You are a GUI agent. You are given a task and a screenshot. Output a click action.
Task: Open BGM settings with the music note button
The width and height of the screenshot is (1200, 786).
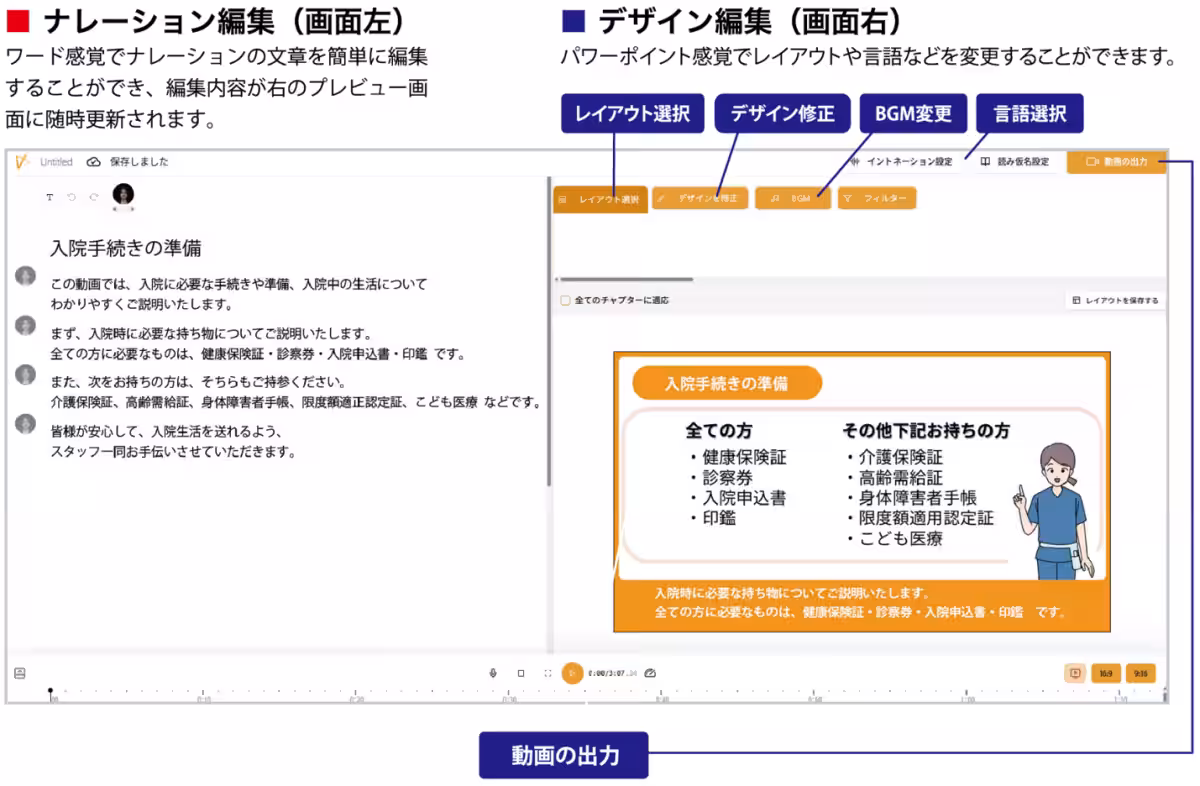pos(792,198)
